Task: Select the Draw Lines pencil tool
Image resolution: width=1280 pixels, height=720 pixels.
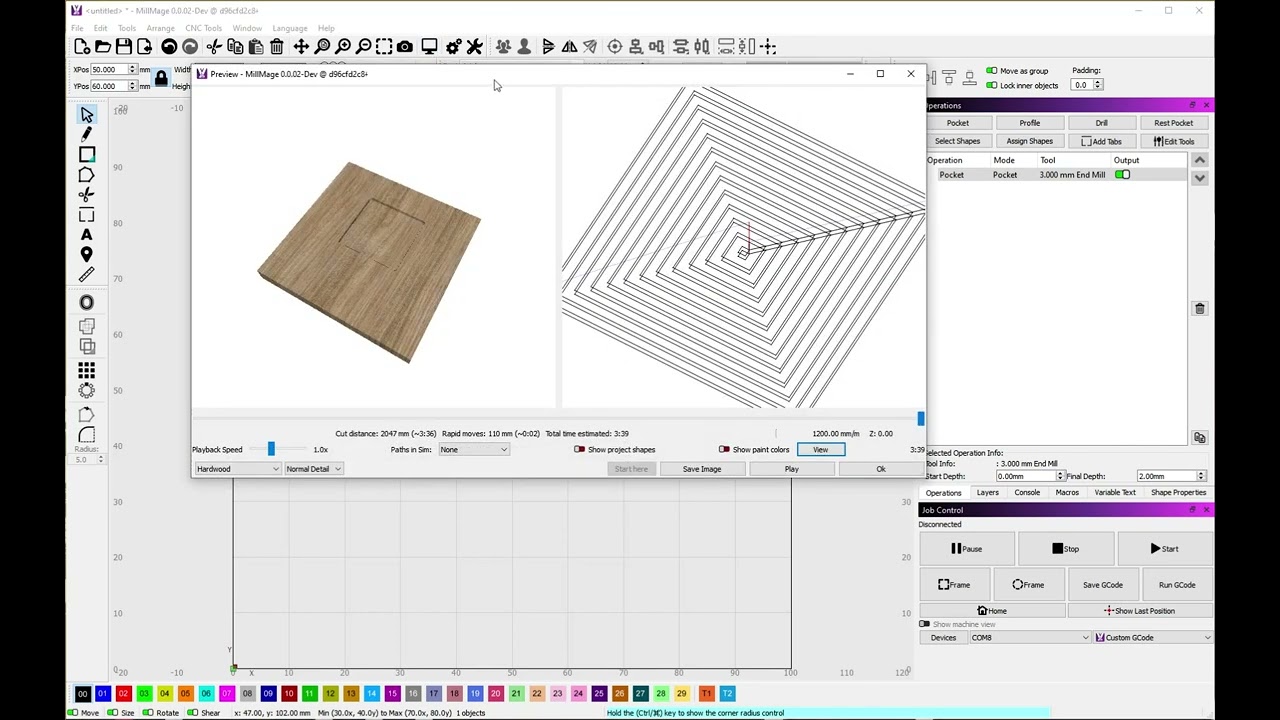Action: tap(87, 135)
